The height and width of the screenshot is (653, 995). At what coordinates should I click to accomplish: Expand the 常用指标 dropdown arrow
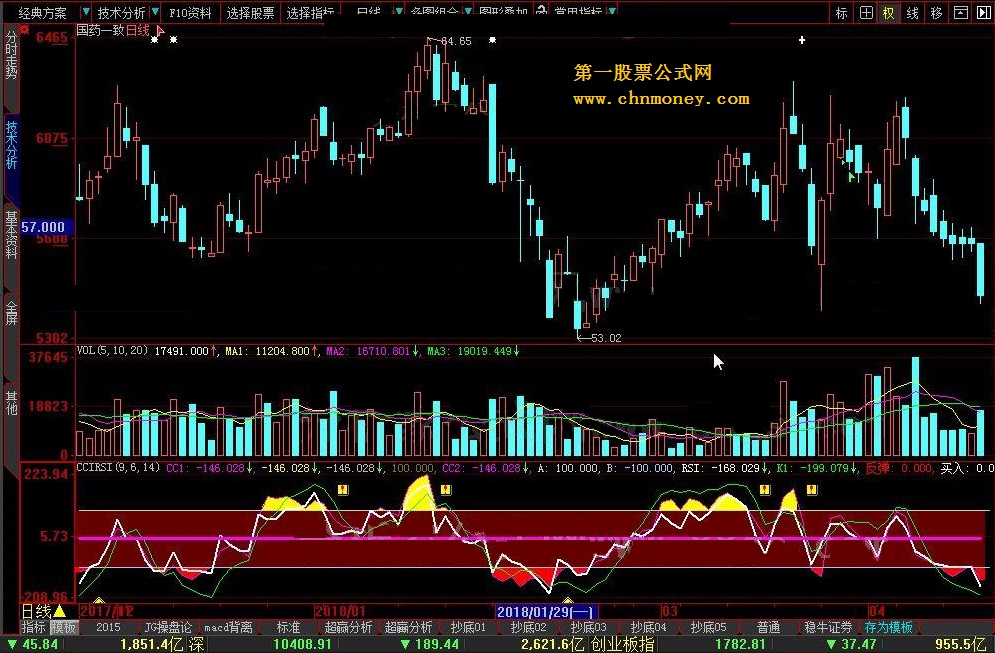(x=611, y=11)
